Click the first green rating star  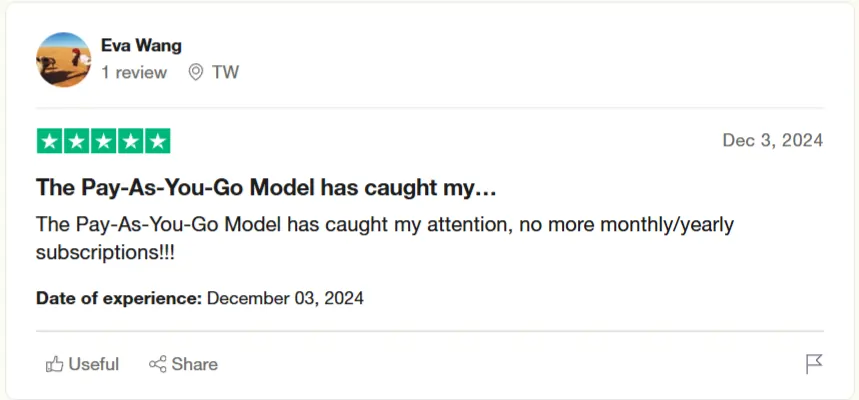(x=50, y=141)
